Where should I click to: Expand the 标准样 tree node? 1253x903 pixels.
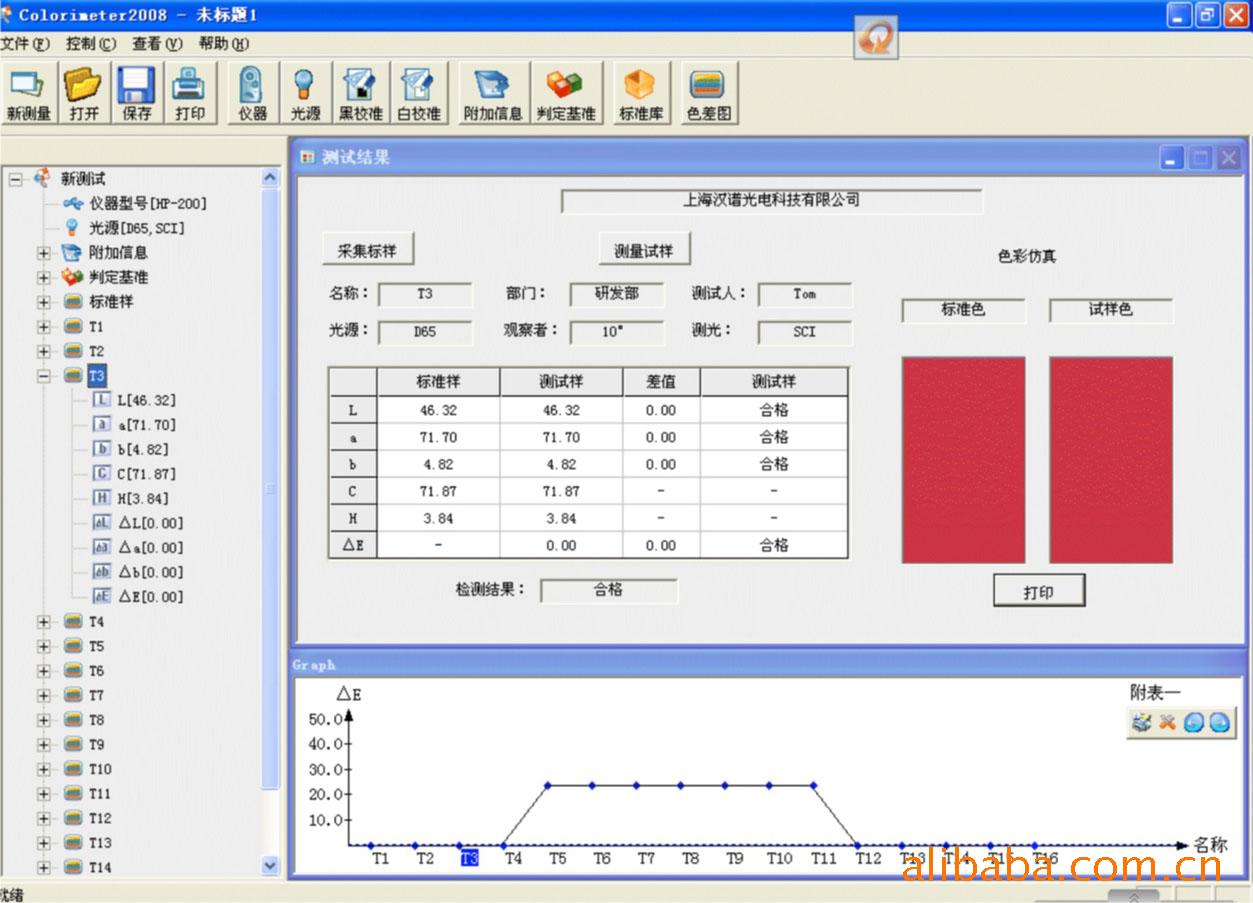(x=43, y=302)
